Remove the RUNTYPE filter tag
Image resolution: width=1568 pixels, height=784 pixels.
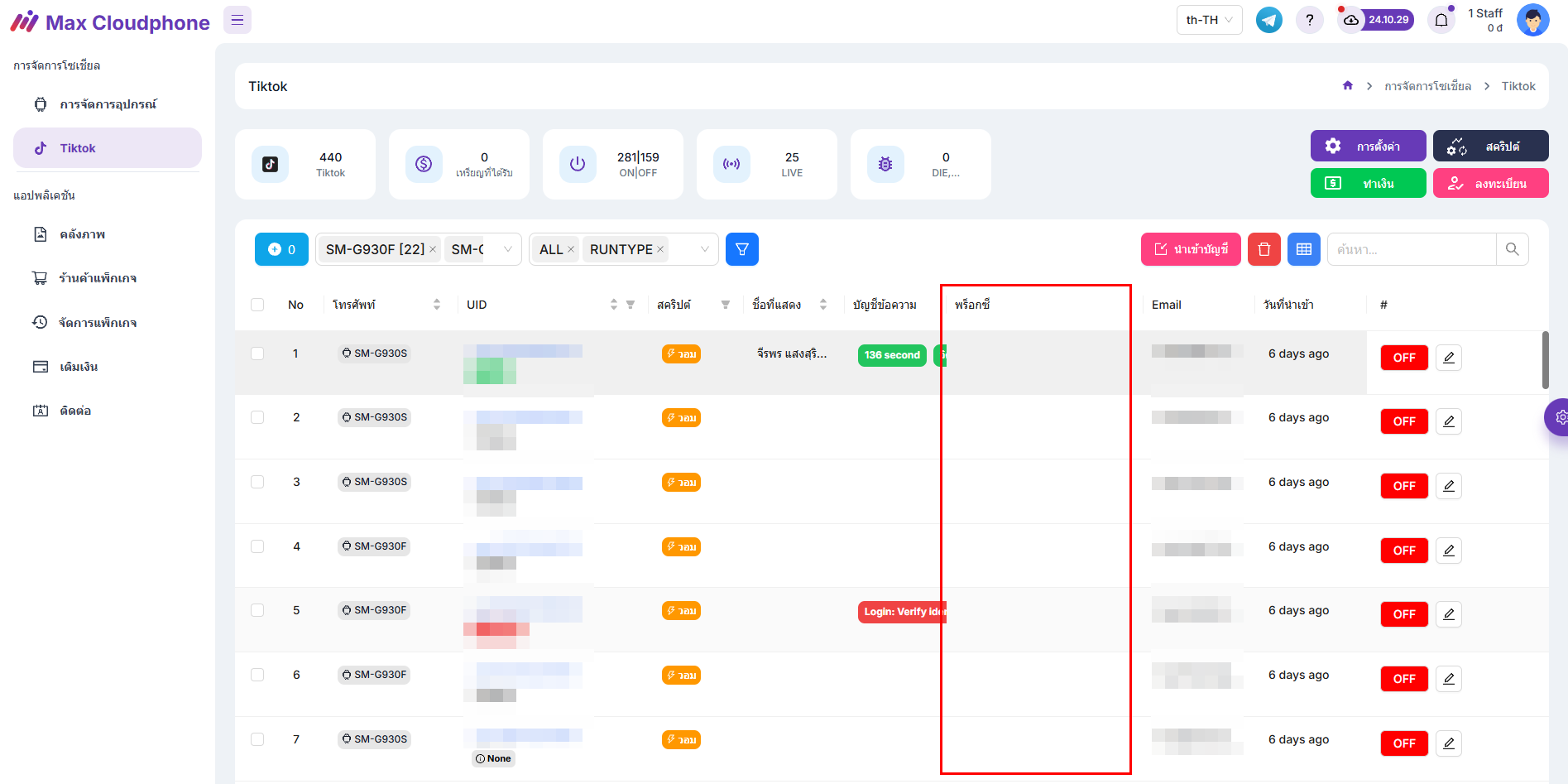pos(660,249)
